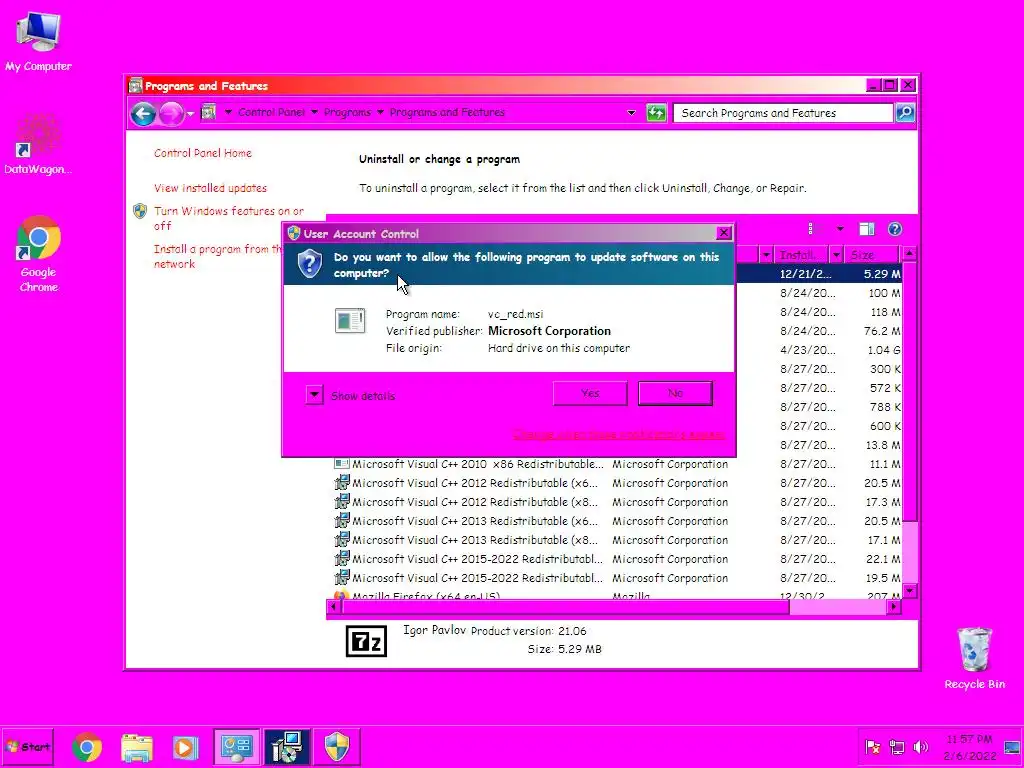Open the filter dropdown left of Installed On header
Viewport: 1024px width, 768px height.
point(766,255)
